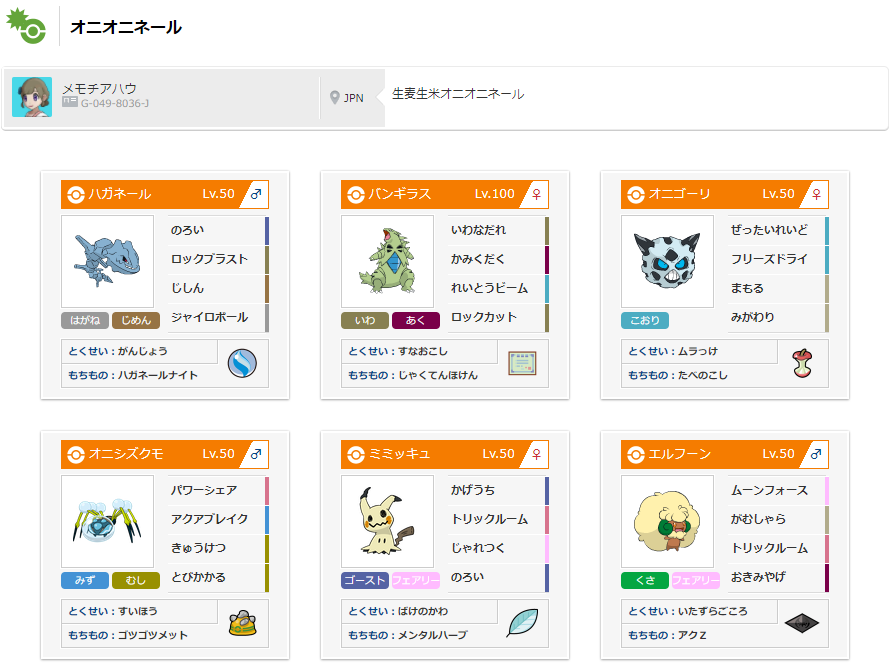Click the move いわなだれ
The width and height of the screenshot is (896, 667).
click(x=478, y=230)
